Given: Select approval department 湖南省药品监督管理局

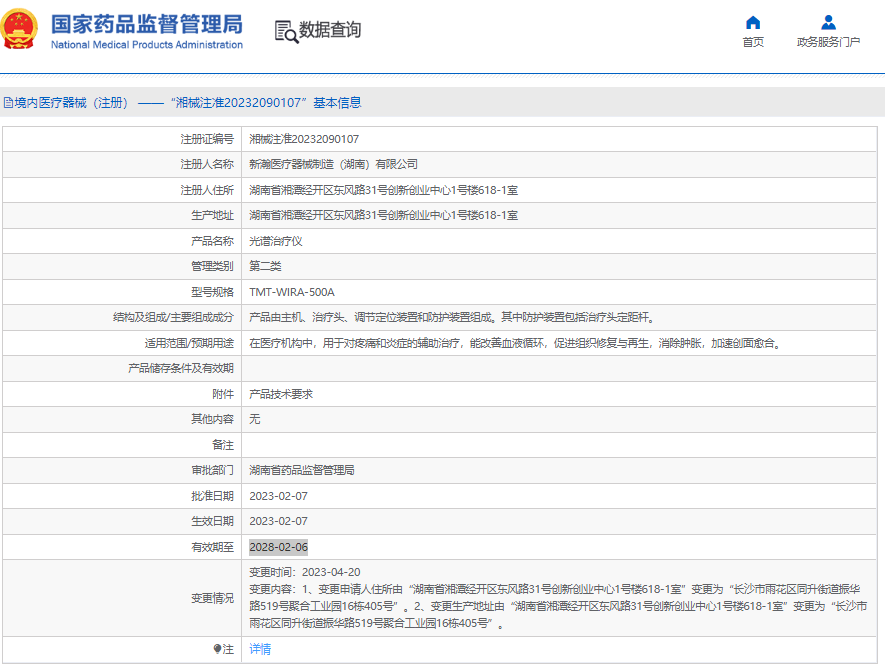Looking at the screenshot, I should click(302, 470).
